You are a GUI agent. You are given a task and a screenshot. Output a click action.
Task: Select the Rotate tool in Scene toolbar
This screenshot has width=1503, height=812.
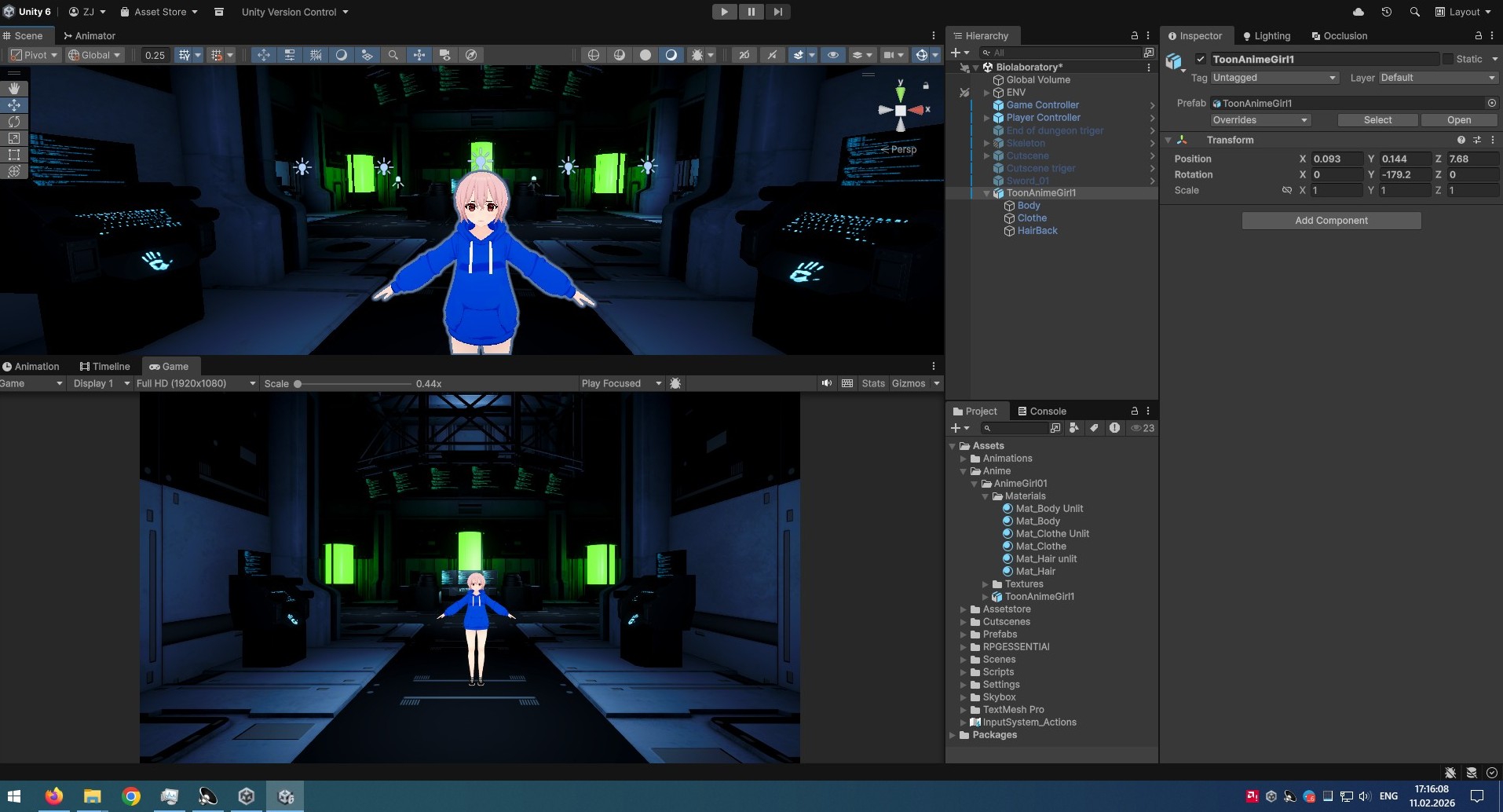click(x=14, y=122)
